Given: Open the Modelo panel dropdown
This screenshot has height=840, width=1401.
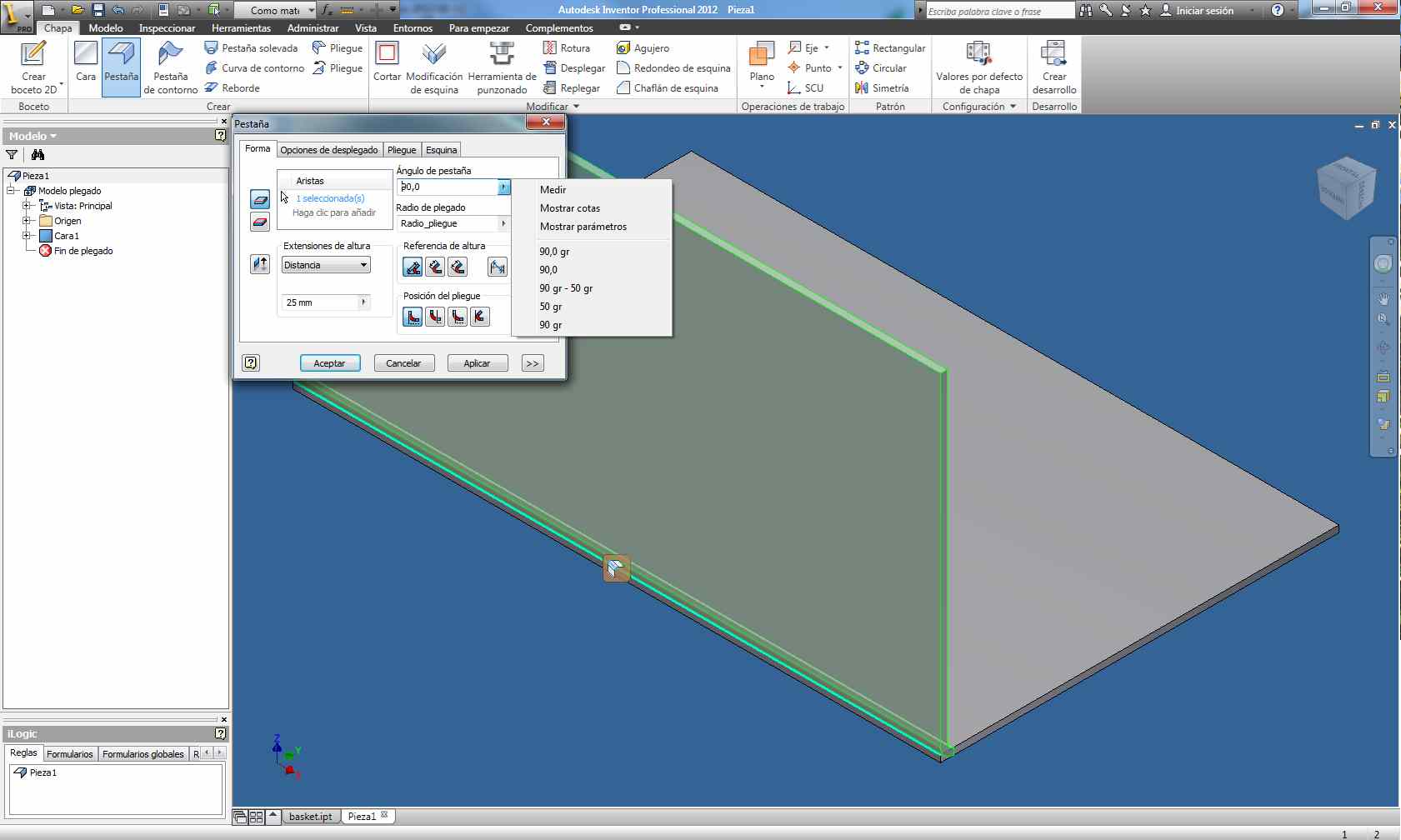Looking at the screenshot, I should tap(33, 136).
